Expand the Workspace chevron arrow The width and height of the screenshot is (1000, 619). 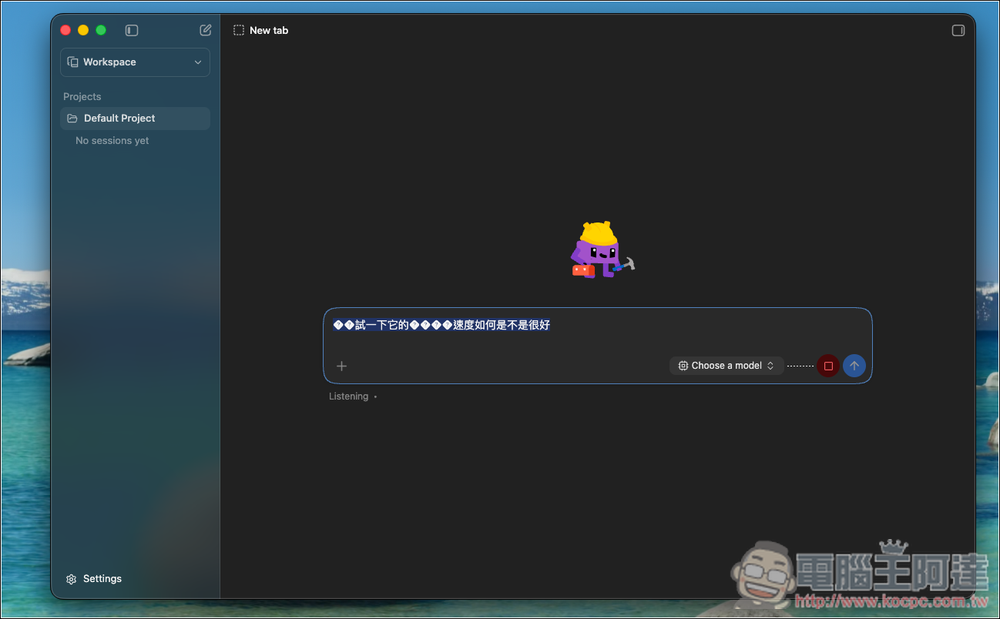coord(198,62)
